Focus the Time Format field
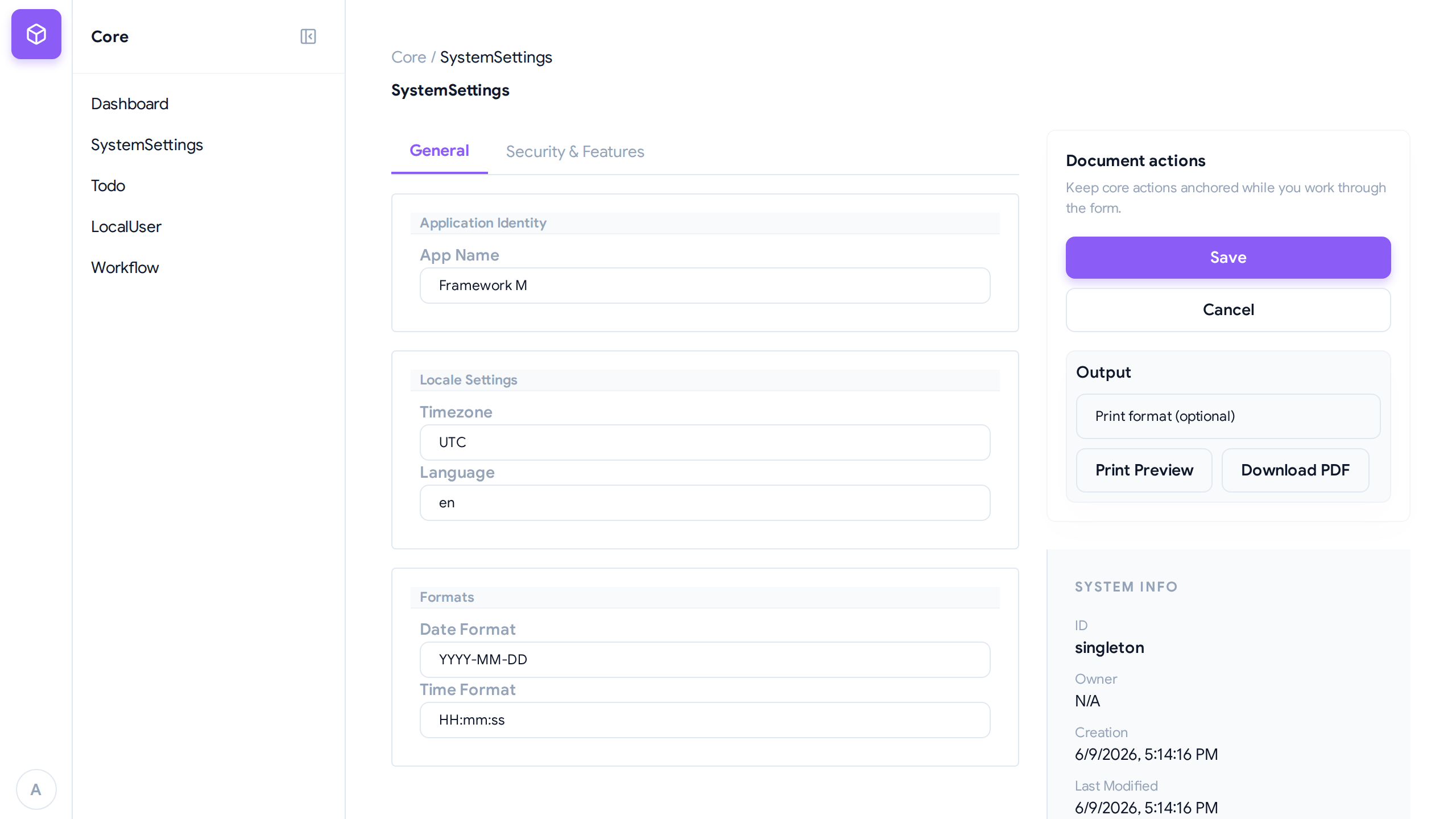 (705, 720)
